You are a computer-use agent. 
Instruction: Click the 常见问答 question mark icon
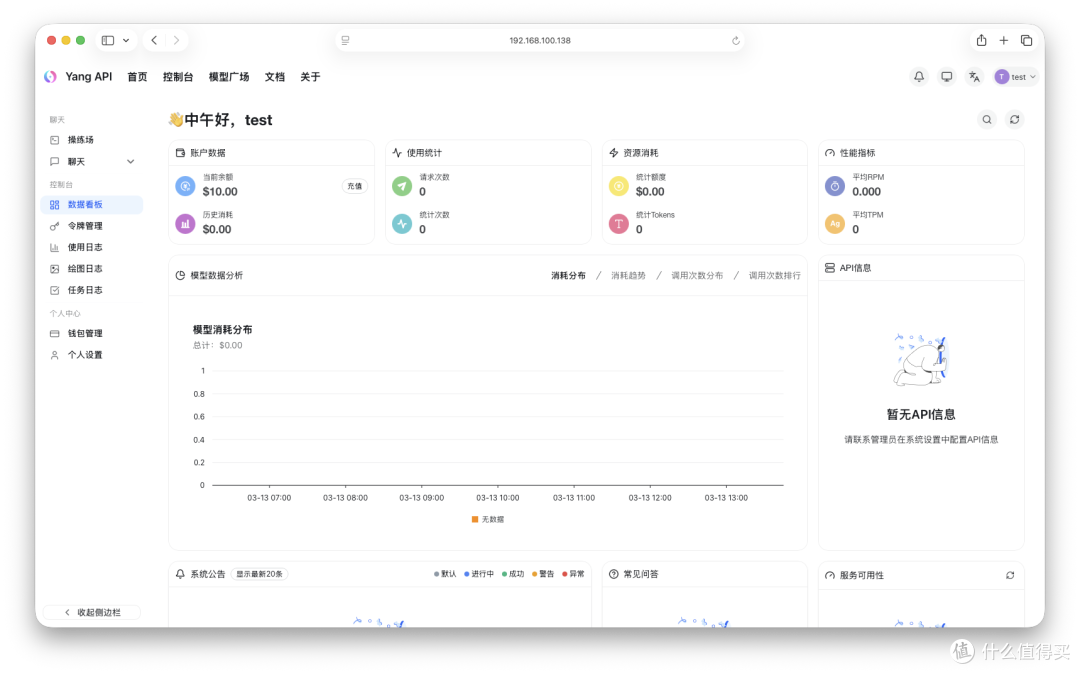point(614,573)
